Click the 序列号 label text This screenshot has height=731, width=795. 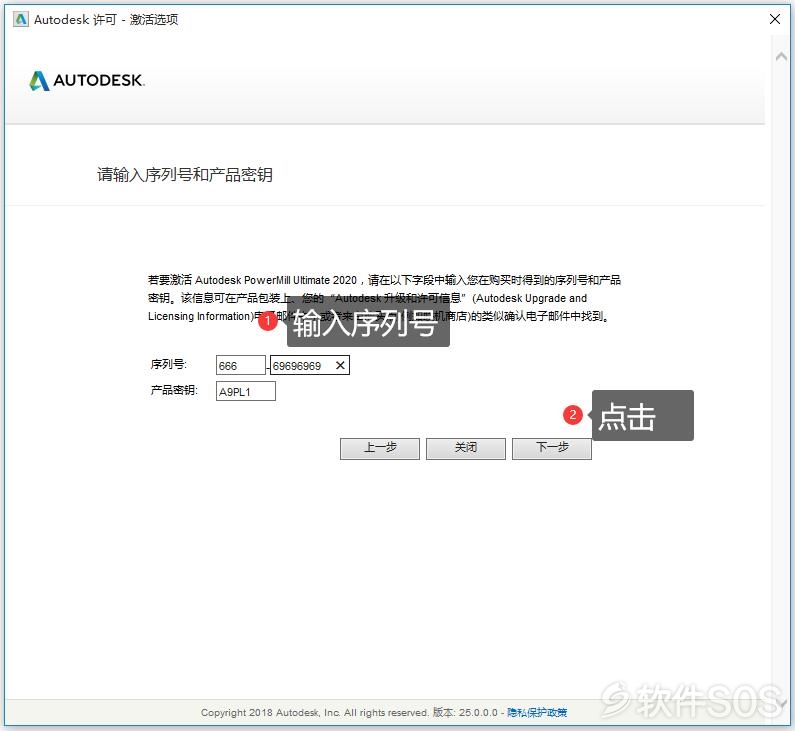click(x=168, y=364)
